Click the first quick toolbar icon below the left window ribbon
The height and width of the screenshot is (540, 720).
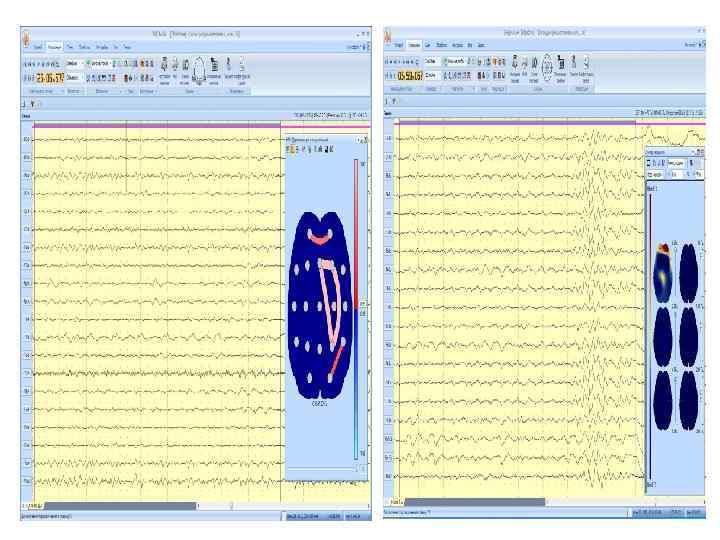click(x=23, y=104)
